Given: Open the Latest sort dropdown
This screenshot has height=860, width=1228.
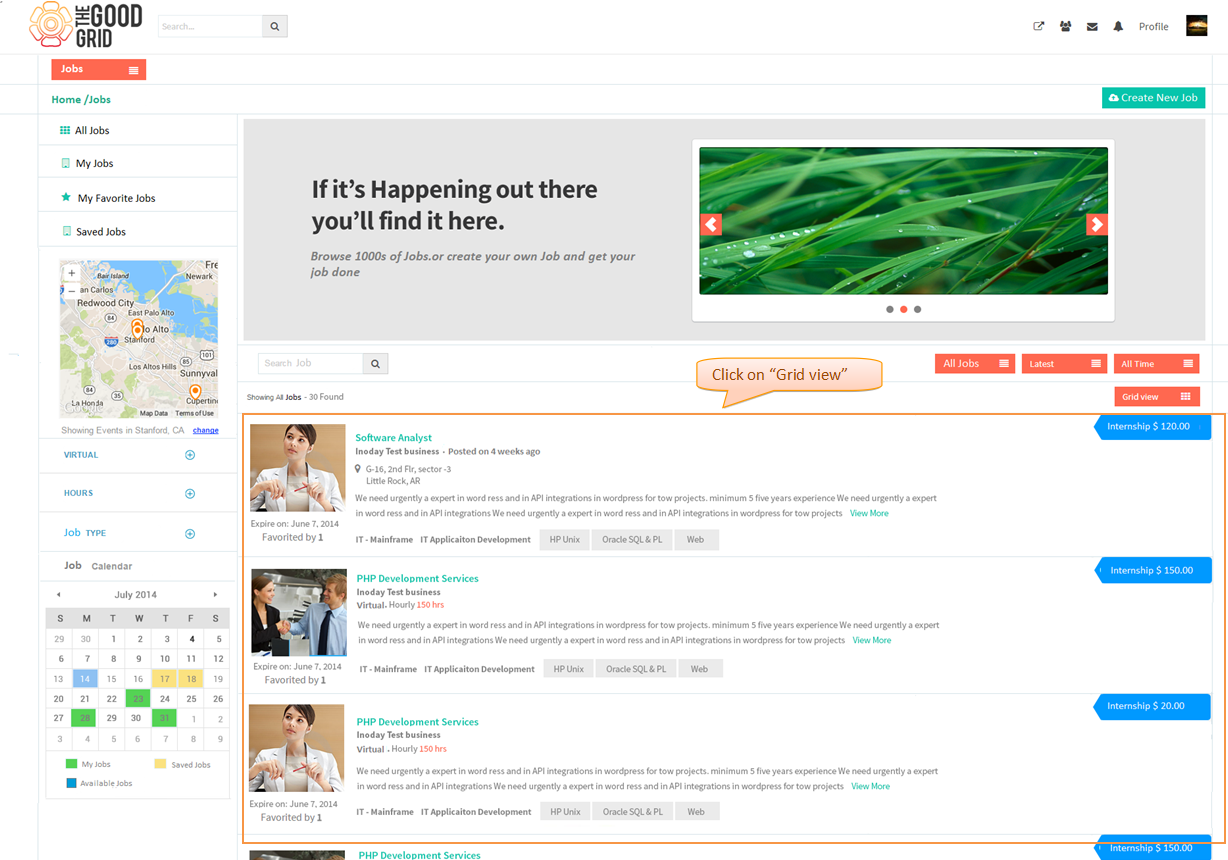Looking at the screenshot, I should tap(1064, 363).
